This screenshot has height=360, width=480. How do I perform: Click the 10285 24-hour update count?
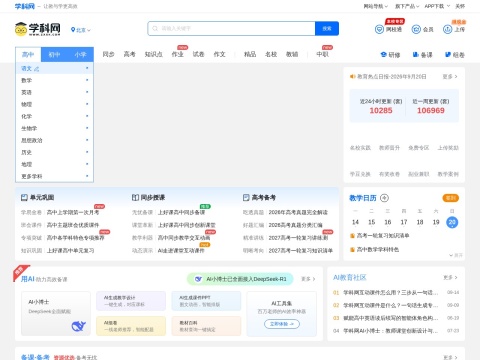tap(381, 111)
